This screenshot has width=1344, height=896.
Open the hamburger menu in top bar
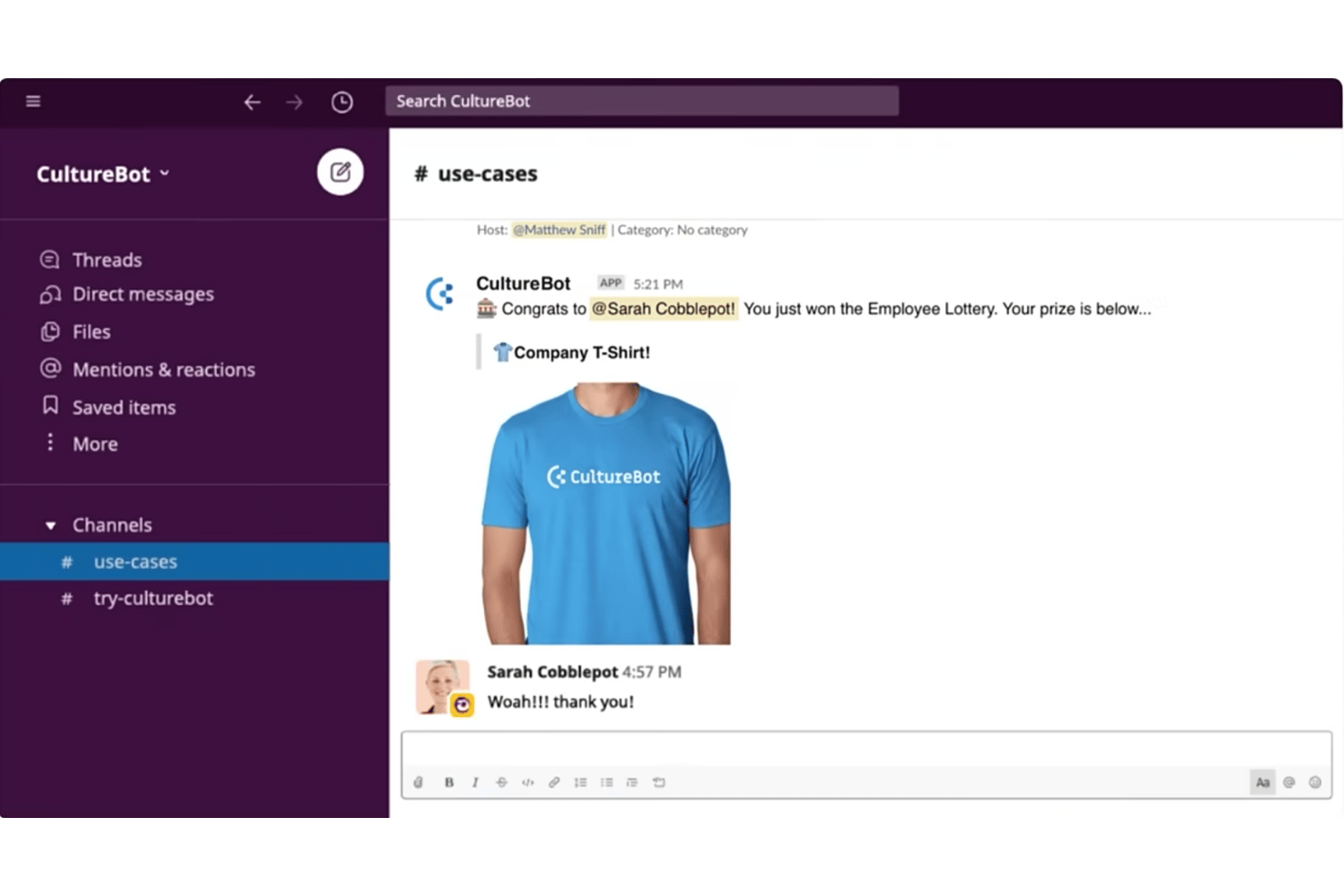[x=34, y=101]
